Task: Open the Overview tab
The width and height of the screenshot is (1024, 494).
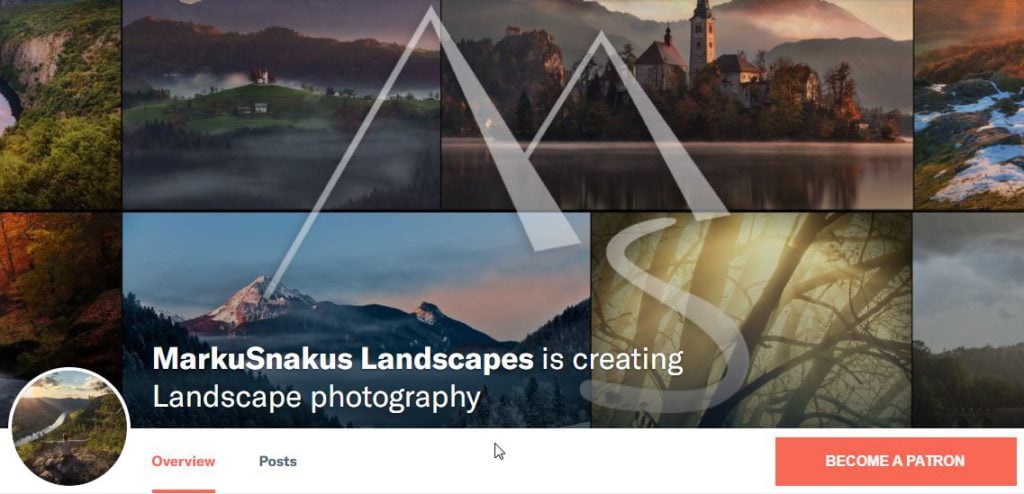Action: (183, 461)
